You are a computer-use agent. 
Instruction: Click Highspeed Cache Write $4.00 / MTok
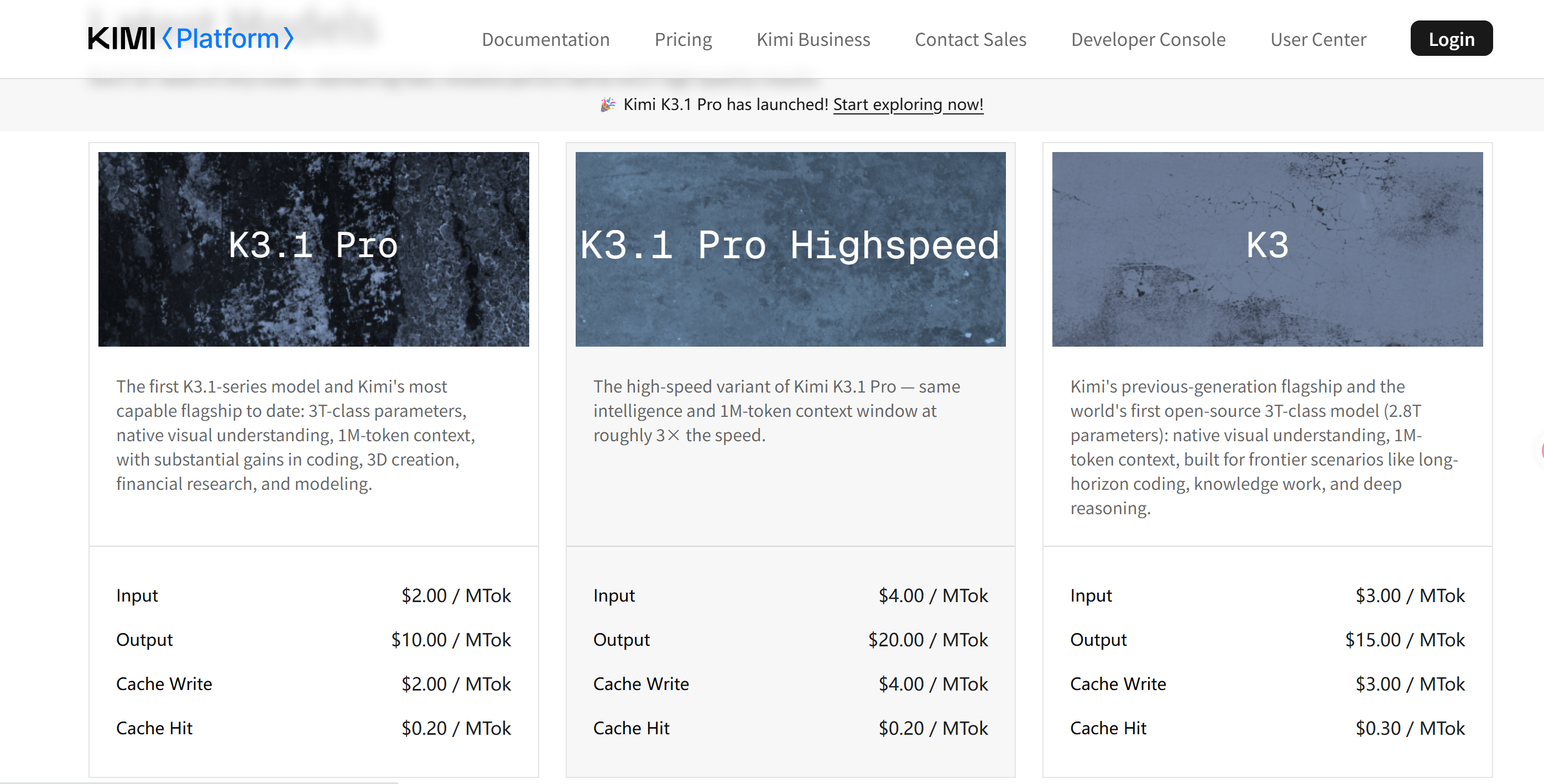point(932,684)
